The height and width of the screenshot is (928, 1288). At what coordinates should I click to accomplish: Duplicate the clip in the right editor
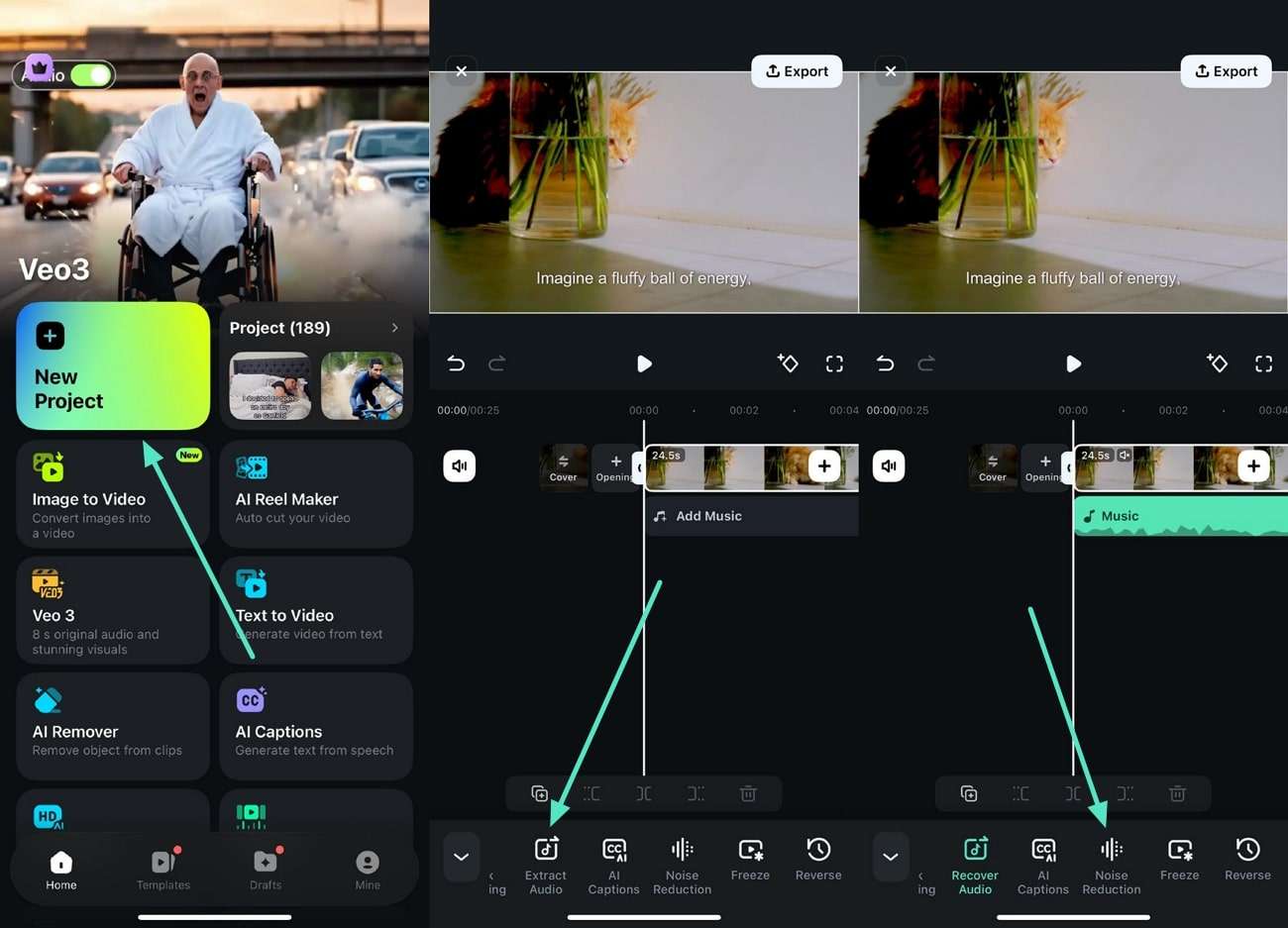pos(969,793)
